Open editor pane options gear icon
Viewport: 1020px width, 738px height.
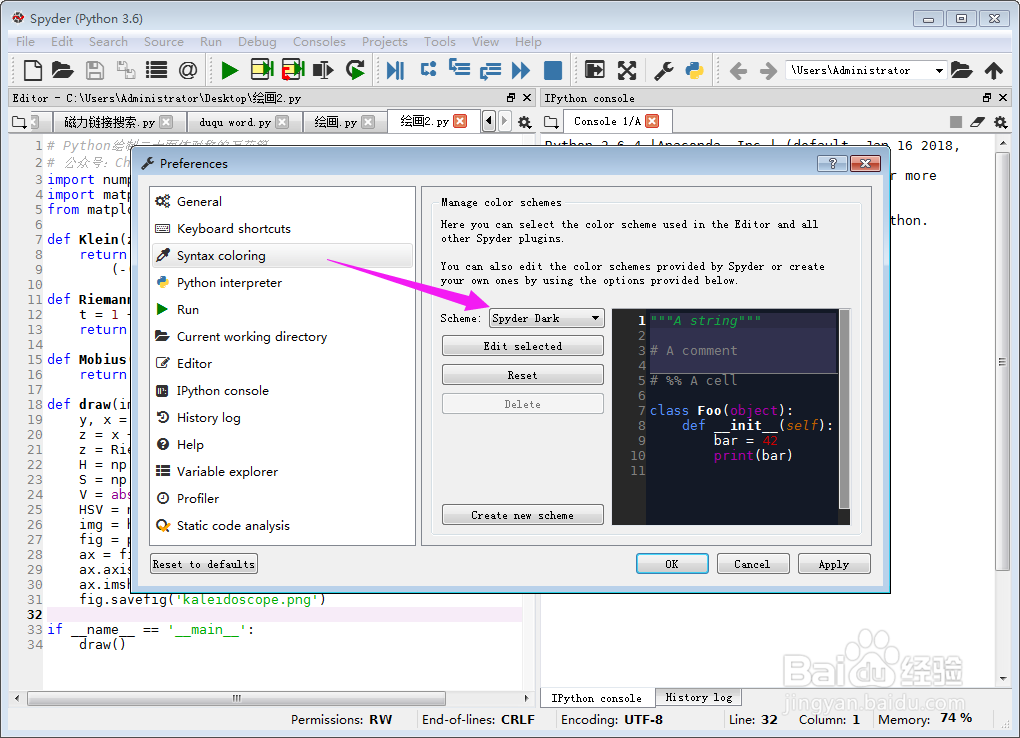[524, 122]
